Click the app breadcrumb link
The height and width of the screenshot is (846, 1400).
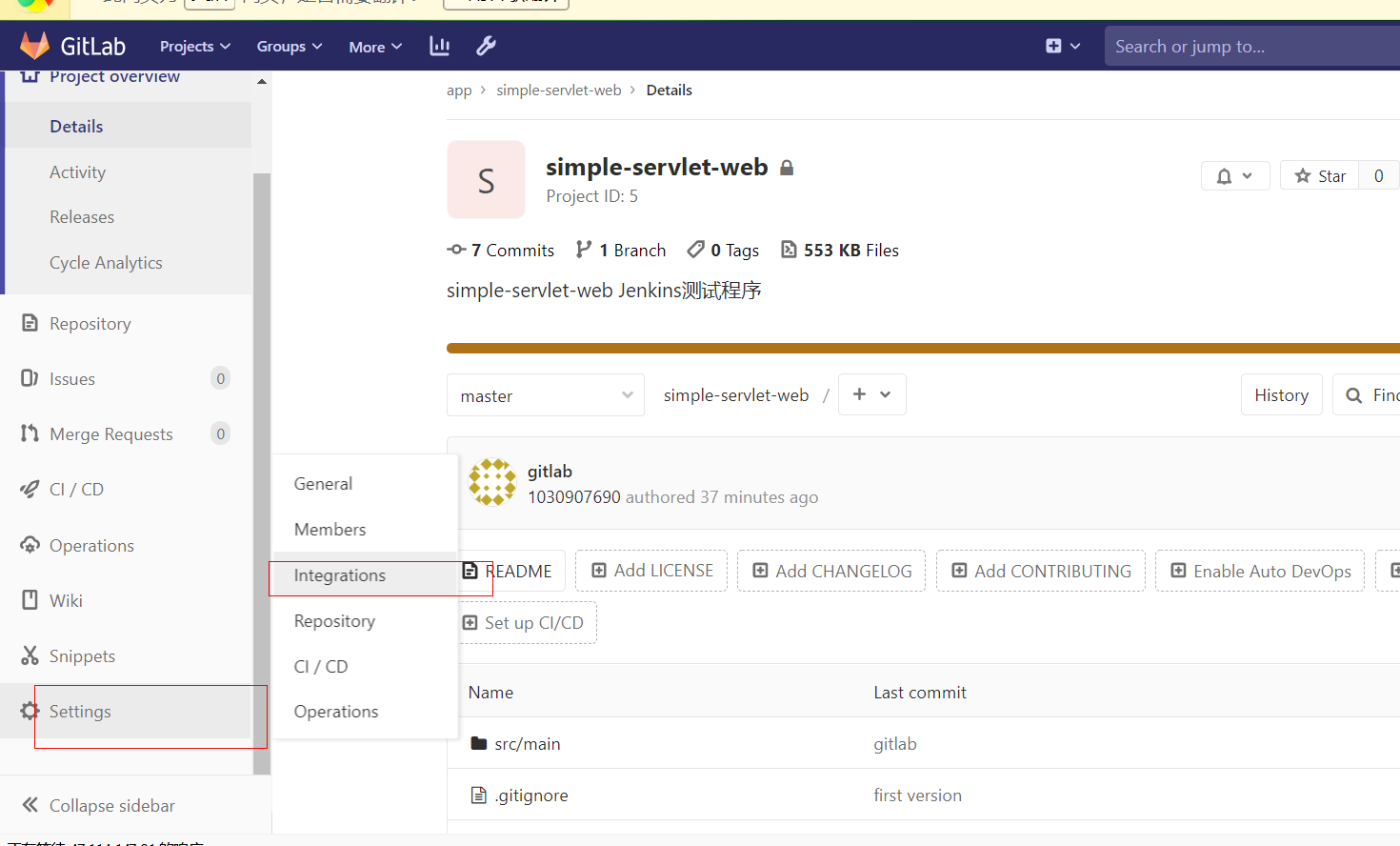coord(459,91)
